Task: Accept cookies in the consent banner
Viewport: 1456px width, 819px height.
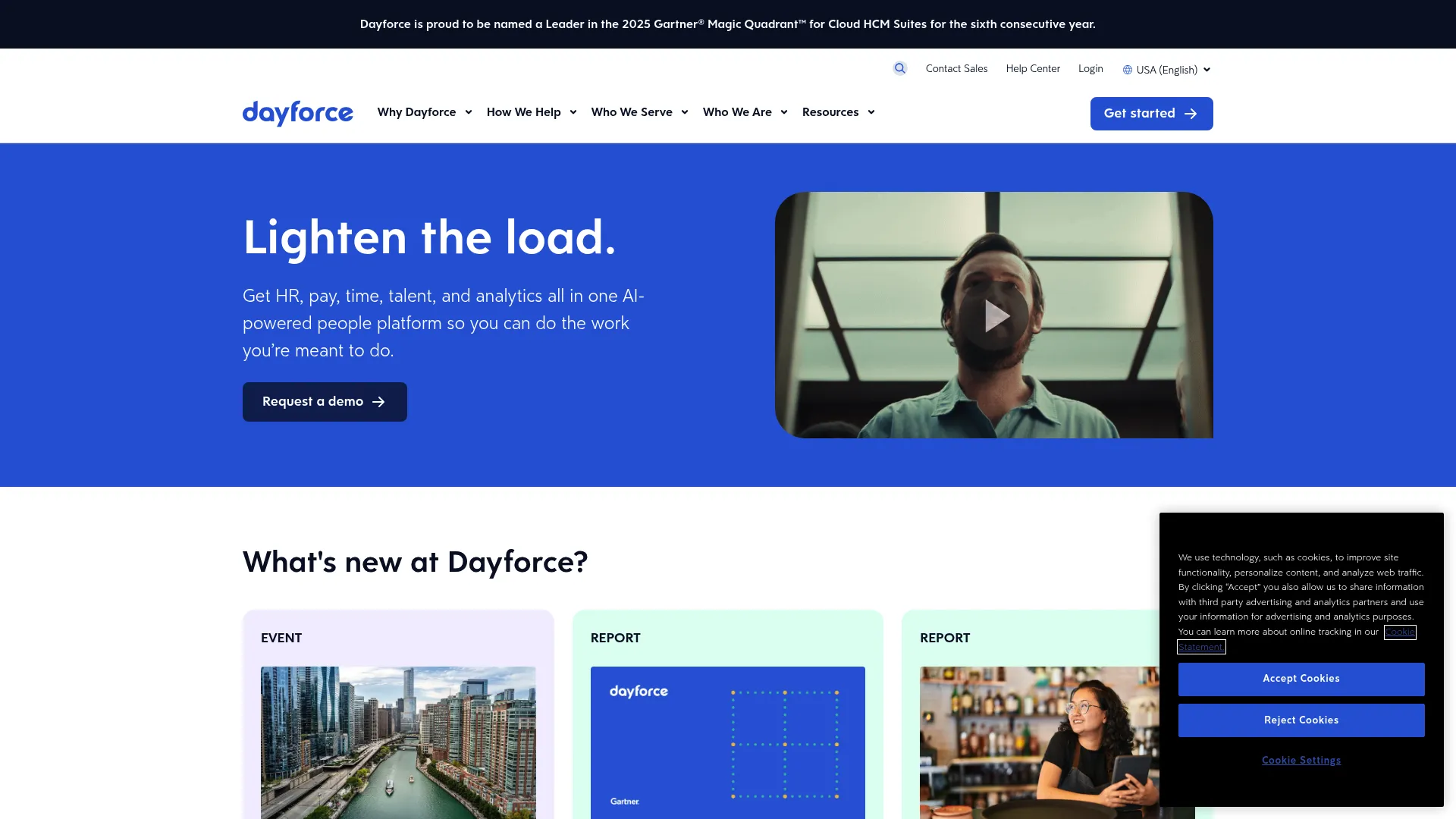Action: tap(1301, 679)
